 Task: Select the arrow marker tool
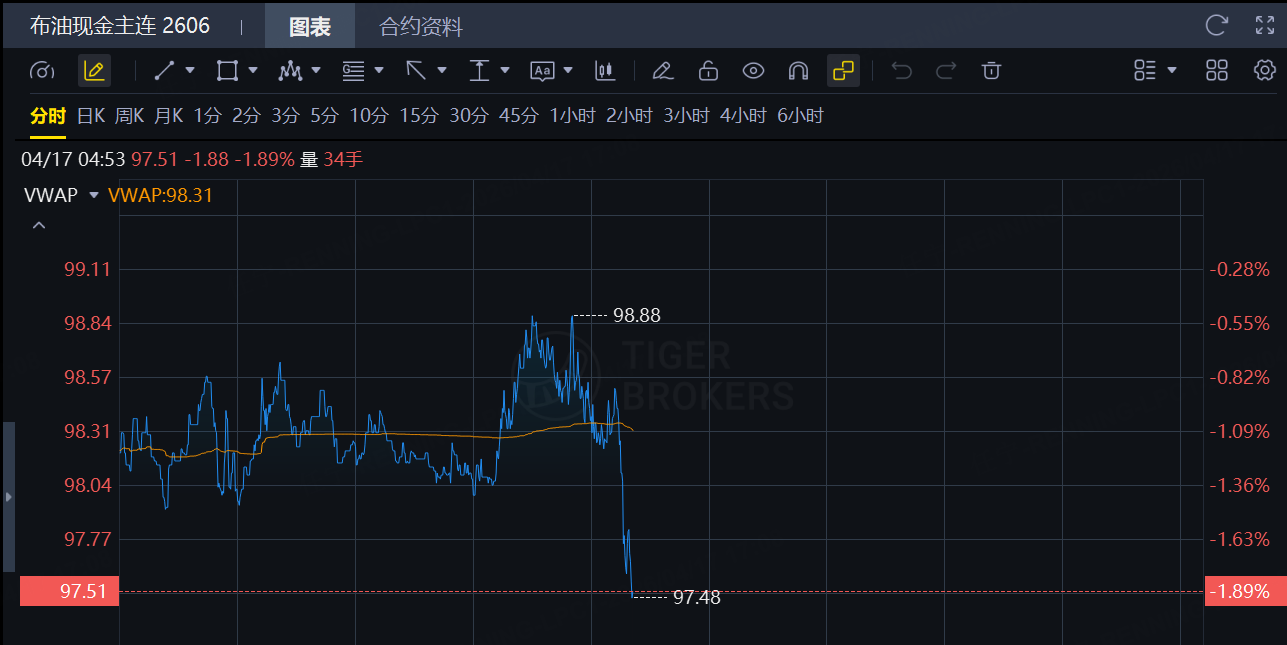pyautogui.click(x=416, y=71)
